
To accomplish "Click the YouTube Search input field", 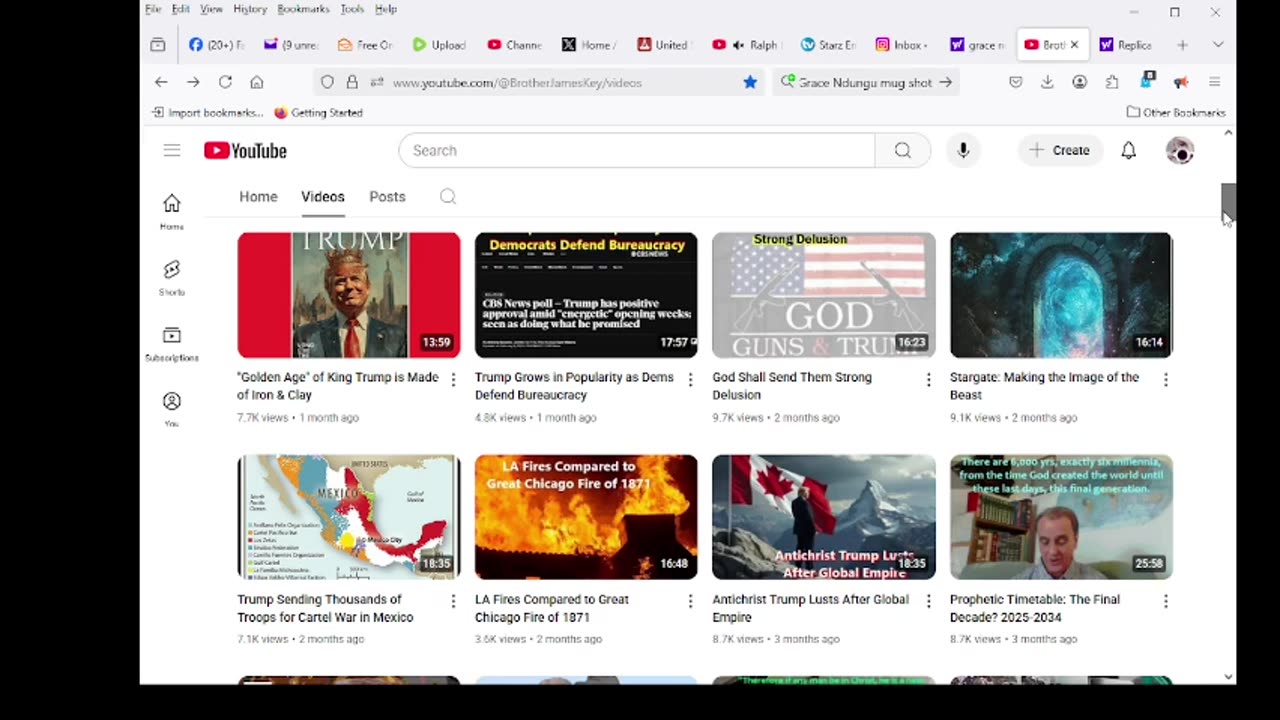I will (637, 150).
